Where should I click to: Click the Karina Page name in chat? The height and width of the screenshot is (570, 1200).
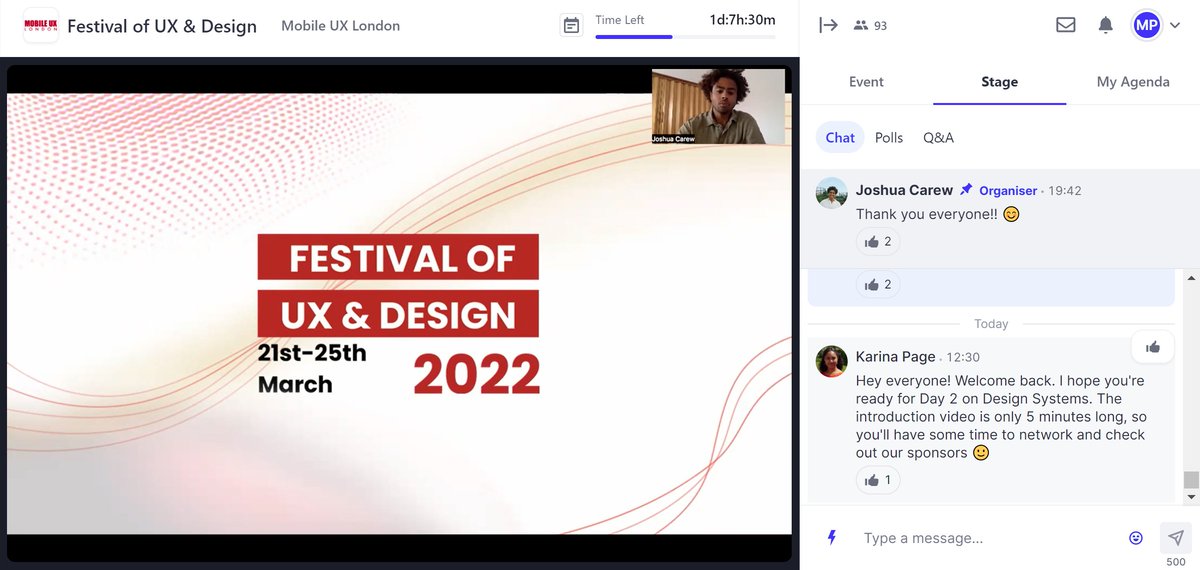pyautogui.click(x=896, y=357)
